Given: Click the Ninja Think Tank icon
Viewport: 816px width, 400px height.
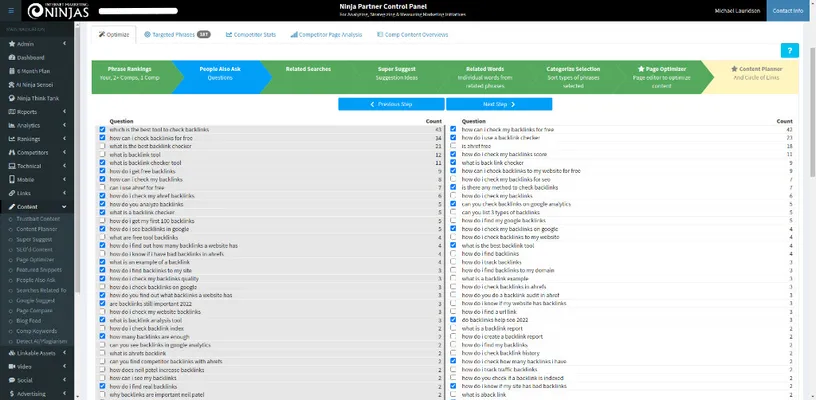Looking at the screenshot, I should click(11, 98).
